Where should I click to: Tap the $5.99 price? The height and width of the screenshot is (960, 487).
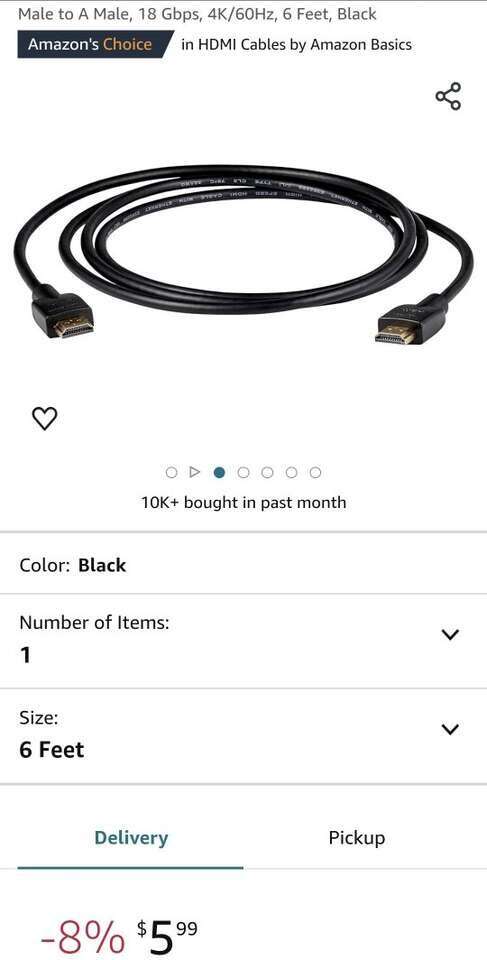pyautogui.click(x=167, y=937)
